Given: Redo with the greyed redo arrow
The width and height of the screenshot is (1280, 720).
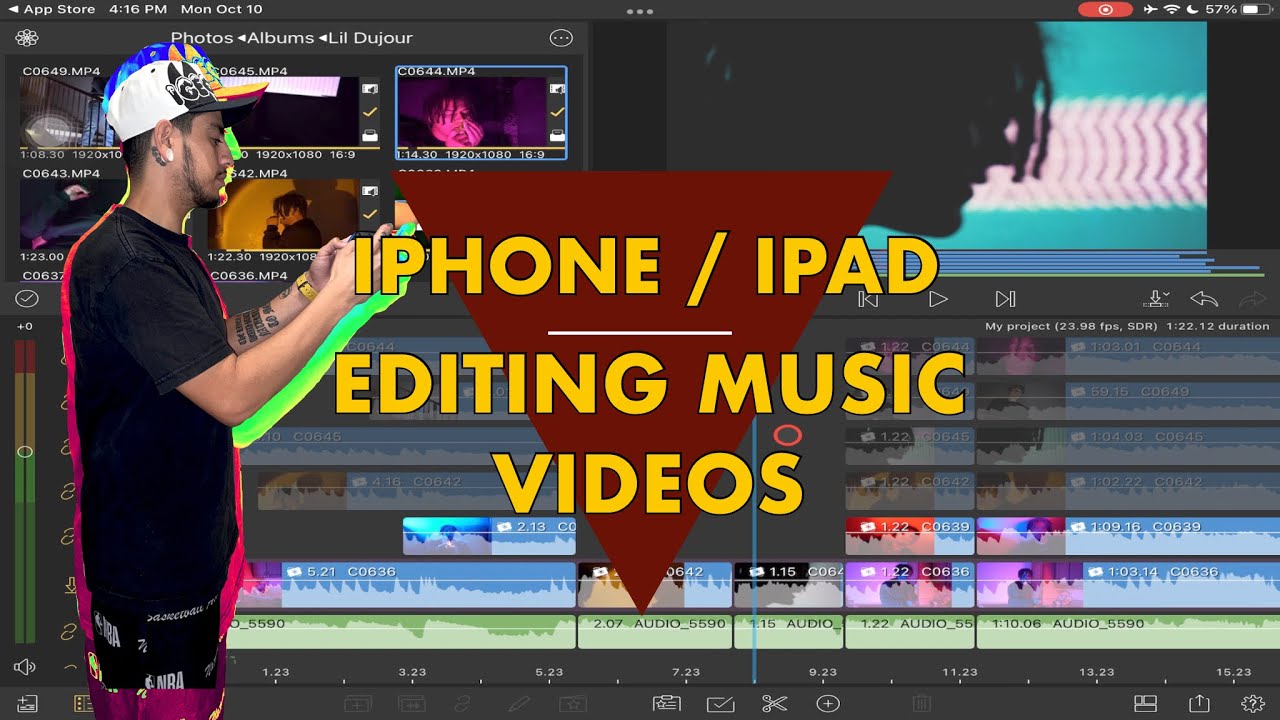Looking at the screenshot, I should click(x=1252, y=299).
